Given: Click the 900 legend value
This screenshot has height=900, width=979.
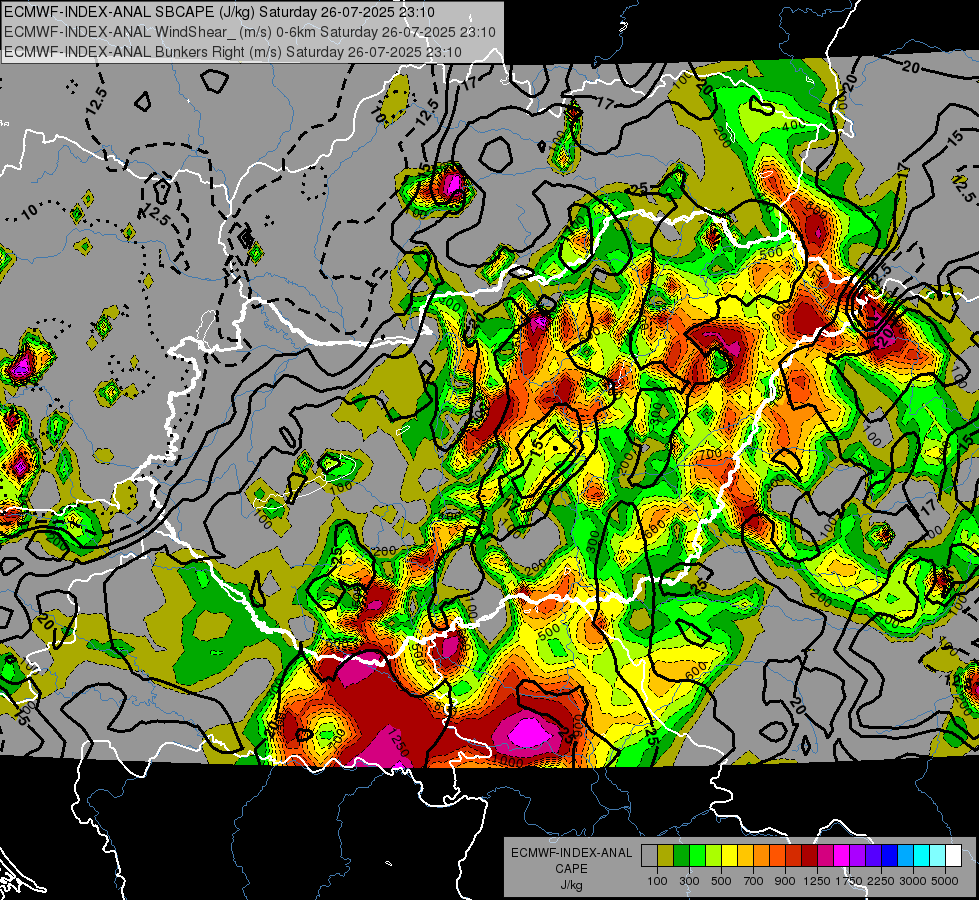Looking at the screenshot, I should pos(785,881).
